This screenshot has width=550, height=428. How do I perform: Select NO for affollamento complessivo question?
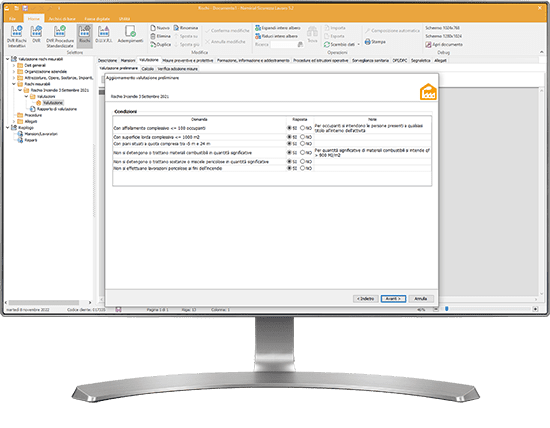pos(302,128)
